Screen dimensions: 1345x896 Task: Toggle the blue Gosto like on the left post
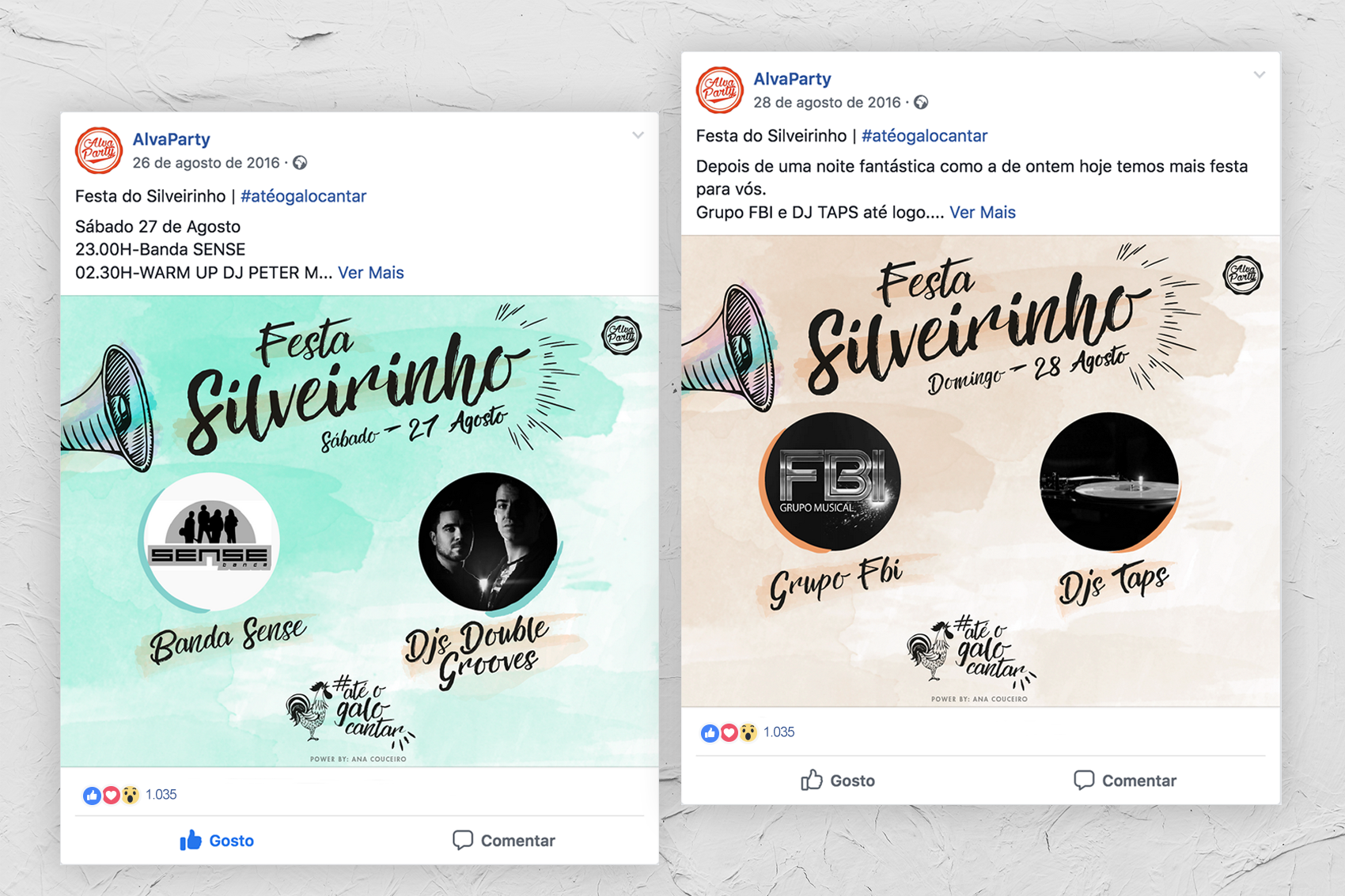(217, 840)
